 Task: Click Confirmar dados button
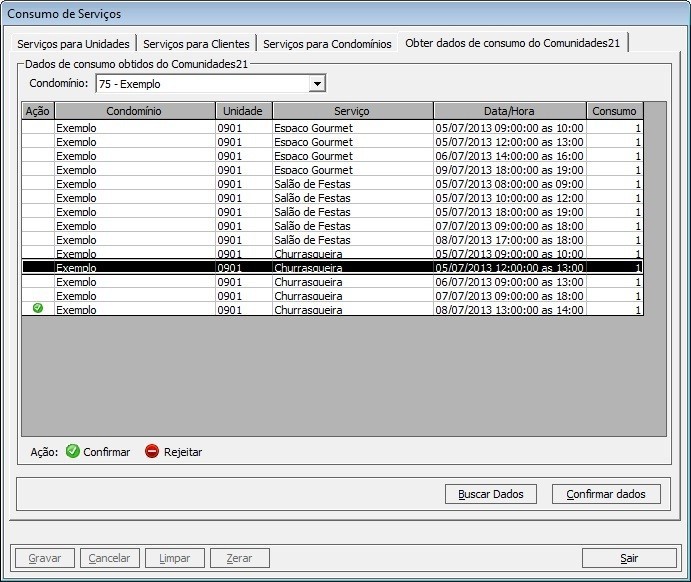point(606,494)
